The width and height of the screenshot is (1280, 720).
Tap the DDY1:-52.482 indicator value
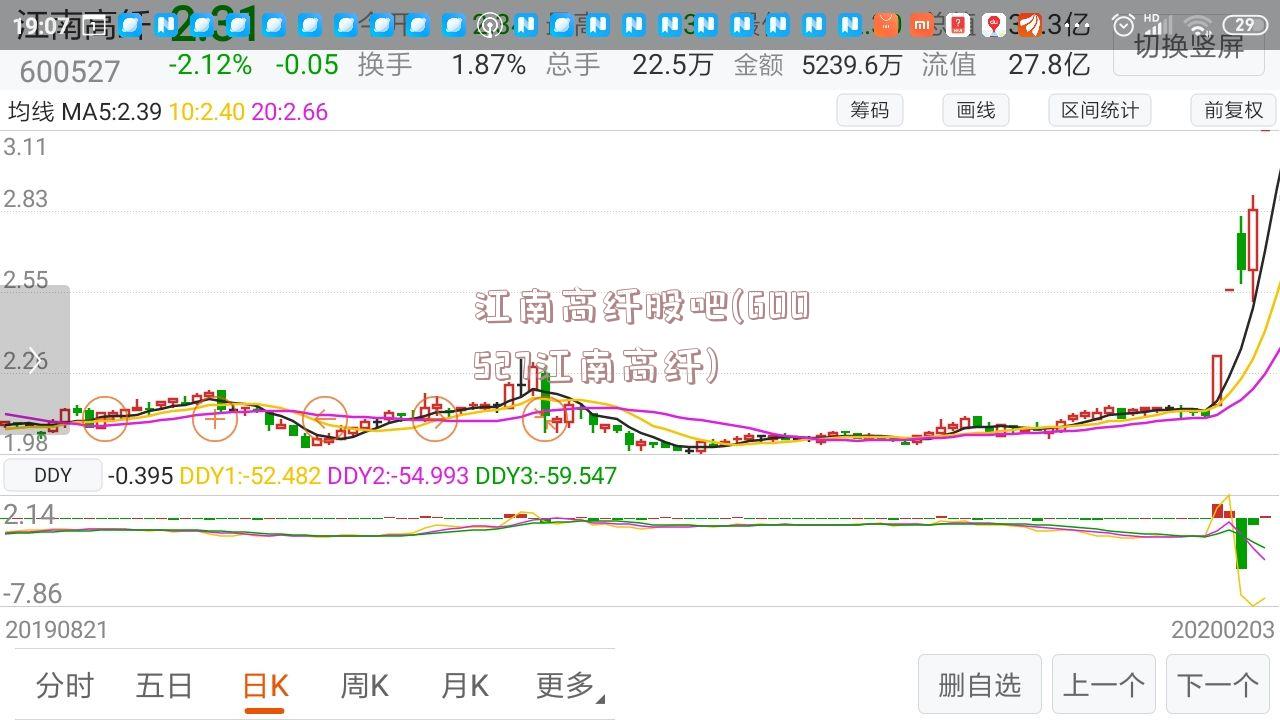pos(251,476)
